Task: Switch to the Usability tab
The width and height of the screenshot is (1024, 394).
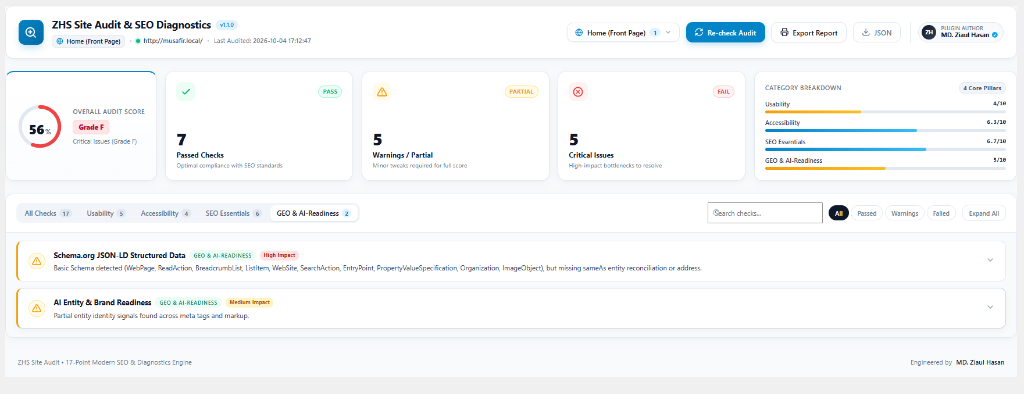Action: point(106,213)
